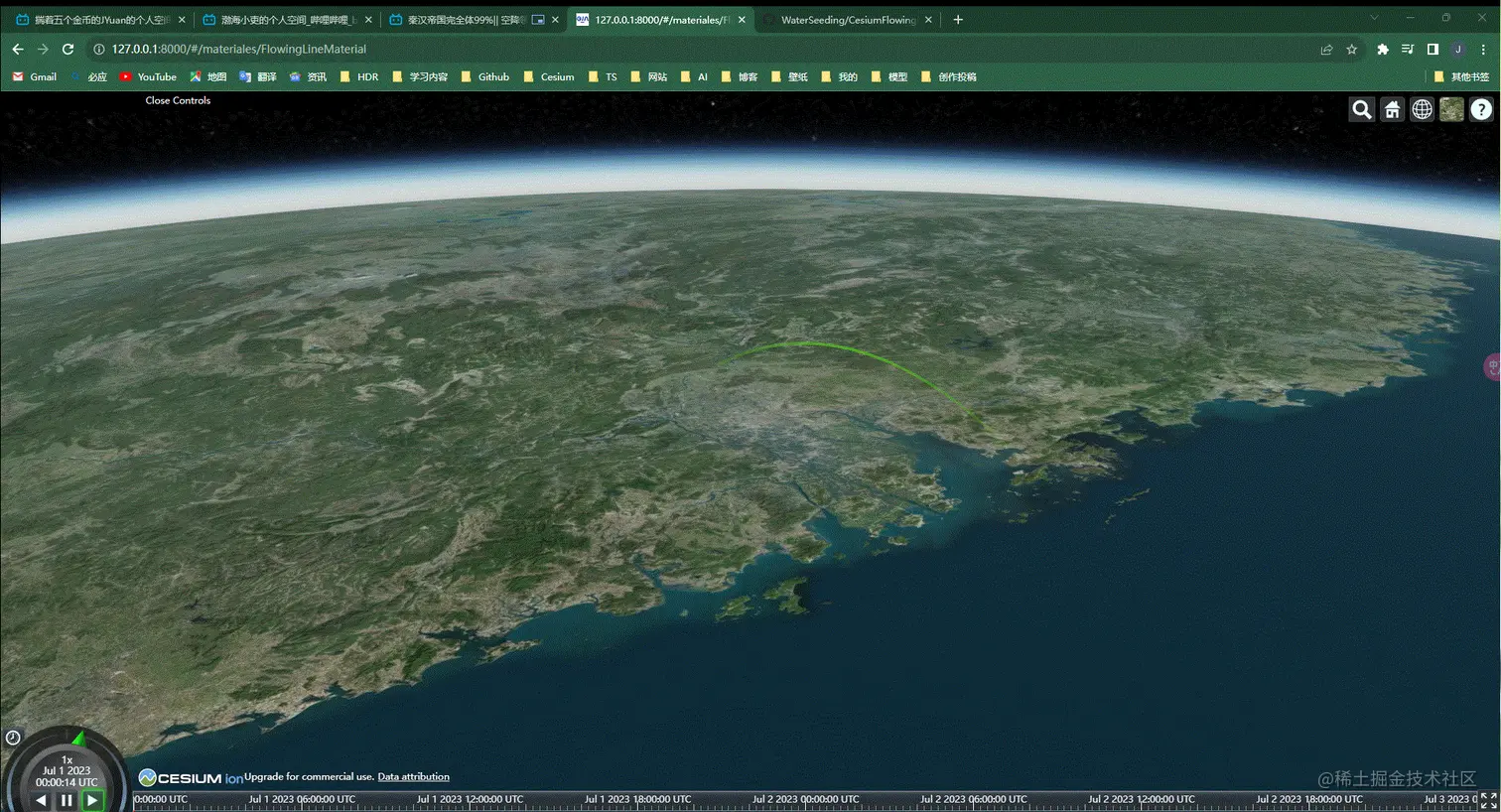Open the navigation help question-mark button
This screenshot has width=1501, height=812.
pos(1481,110)
